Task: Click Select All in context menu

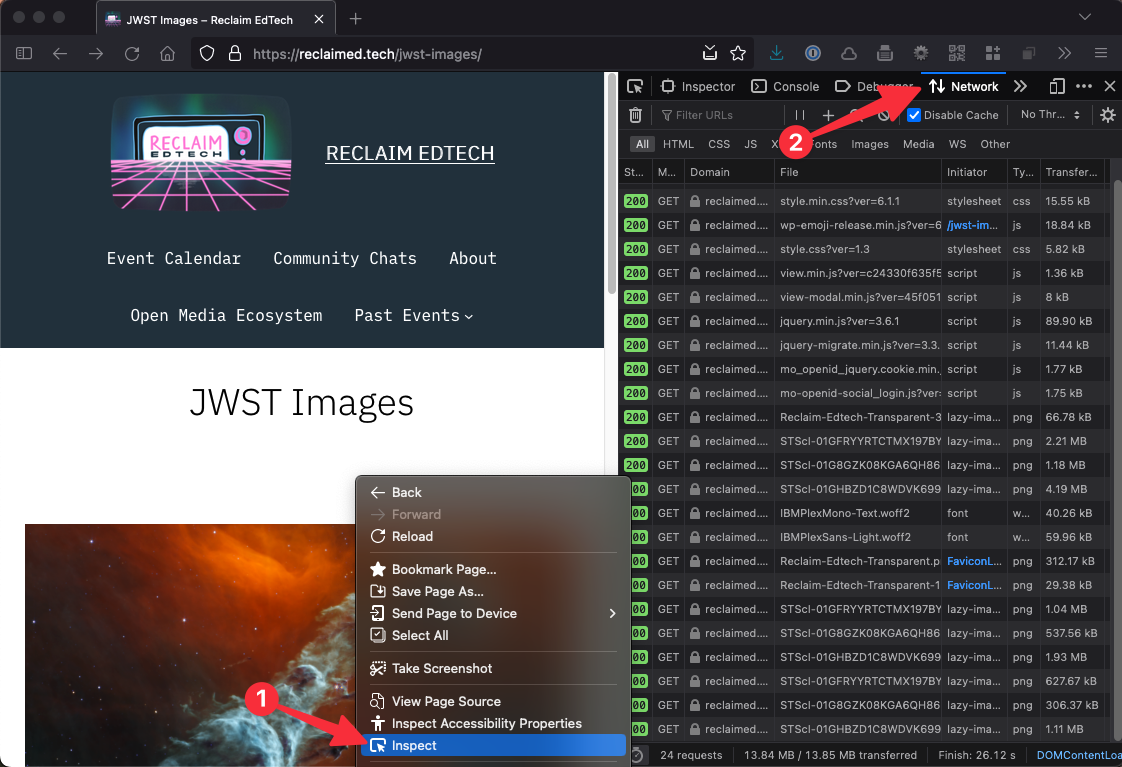Action: click(494, 635)
